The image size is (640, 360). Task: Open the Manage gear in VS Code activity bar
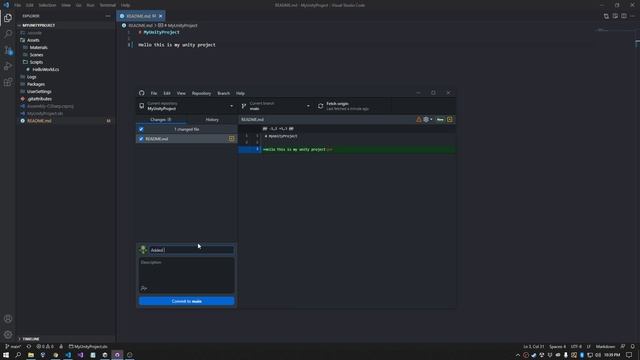point(8,335)
